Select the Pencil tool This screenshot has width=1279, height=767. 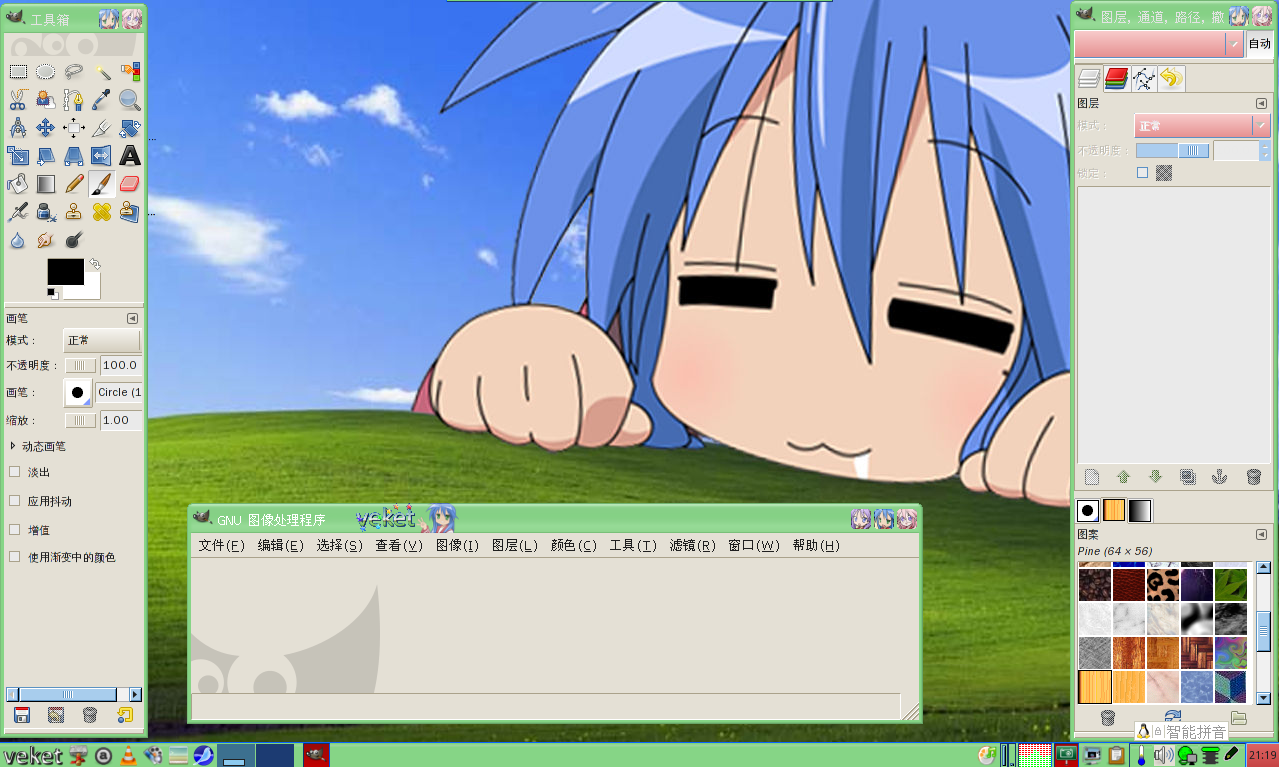(x=73, y=183)
